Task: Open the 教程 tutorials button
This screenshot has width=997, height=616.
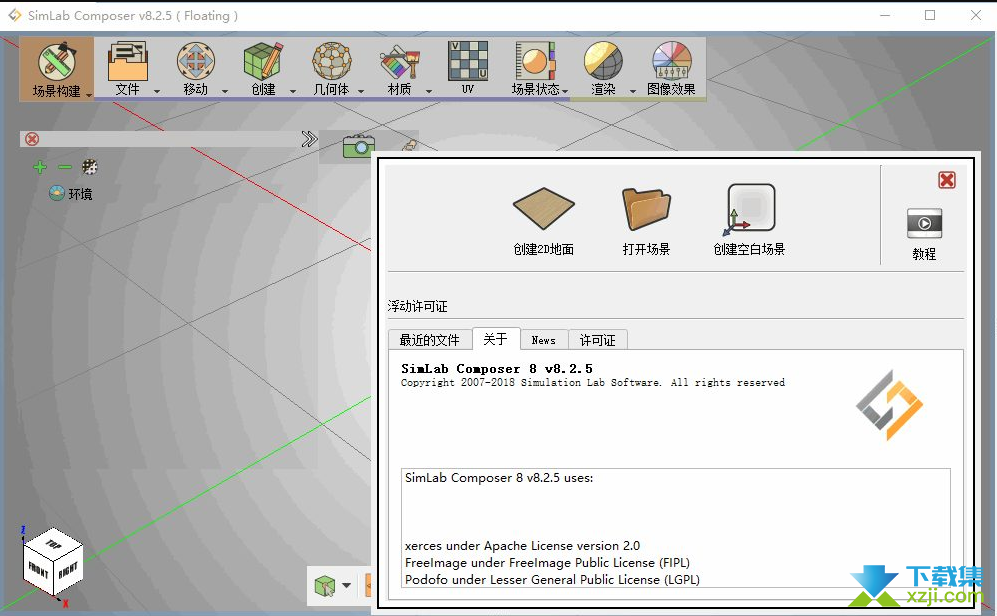Action: coord(924,234)
